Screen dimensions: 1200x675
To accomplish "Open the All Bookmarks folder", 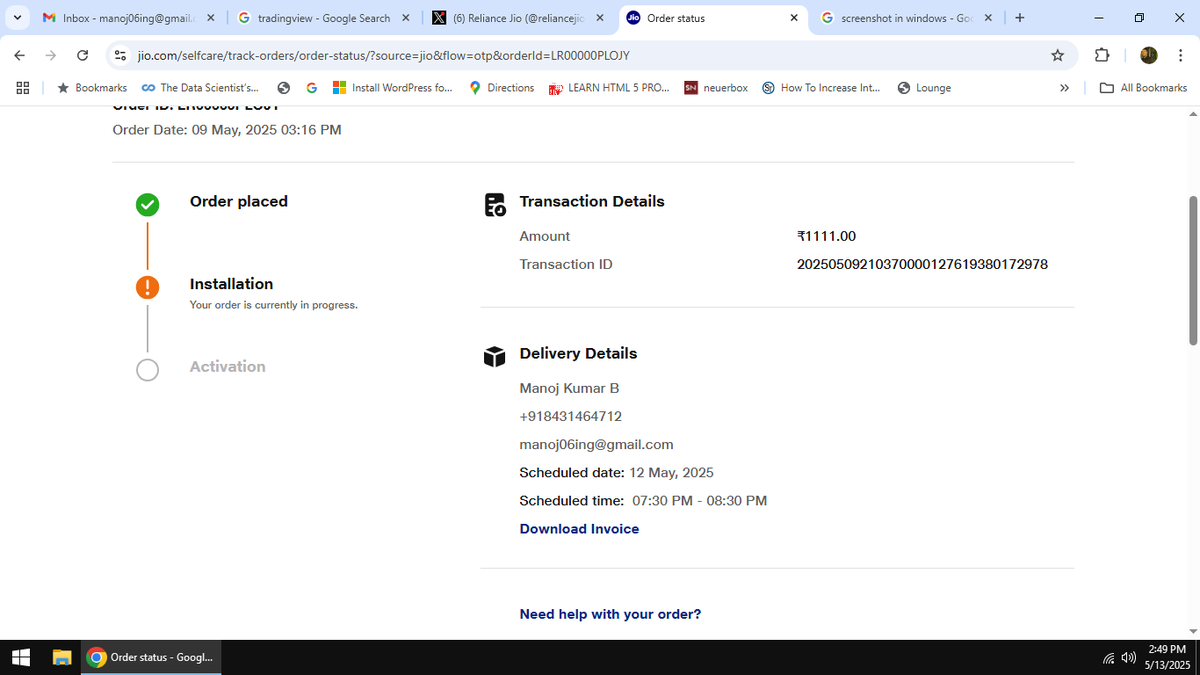I will 1143,88.
